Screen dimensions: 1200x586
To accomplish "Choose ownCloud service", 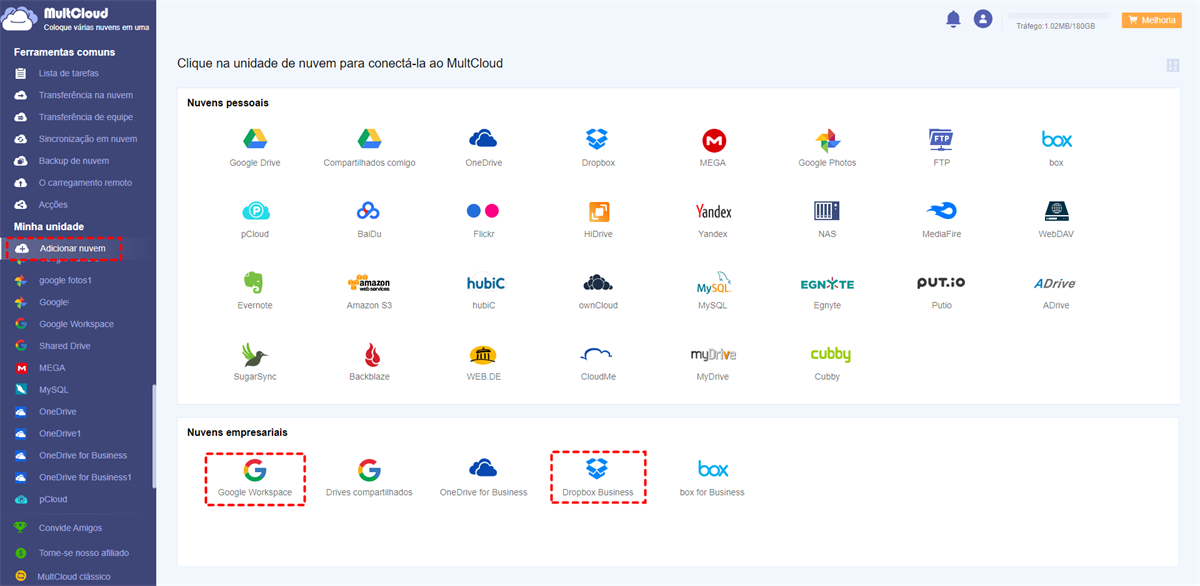I will click(598, 291).
